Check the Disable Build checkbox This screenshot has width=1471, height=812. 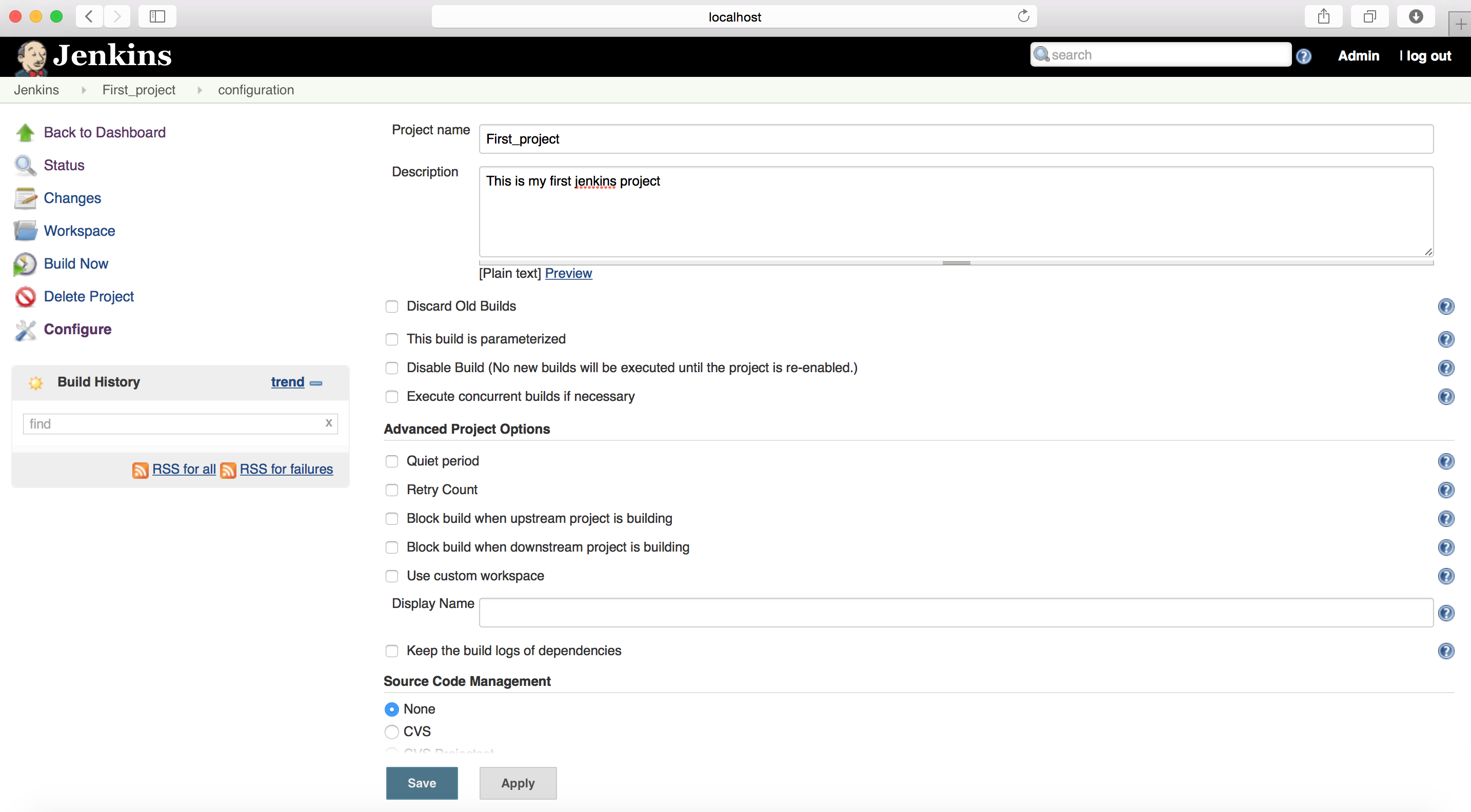391,368
